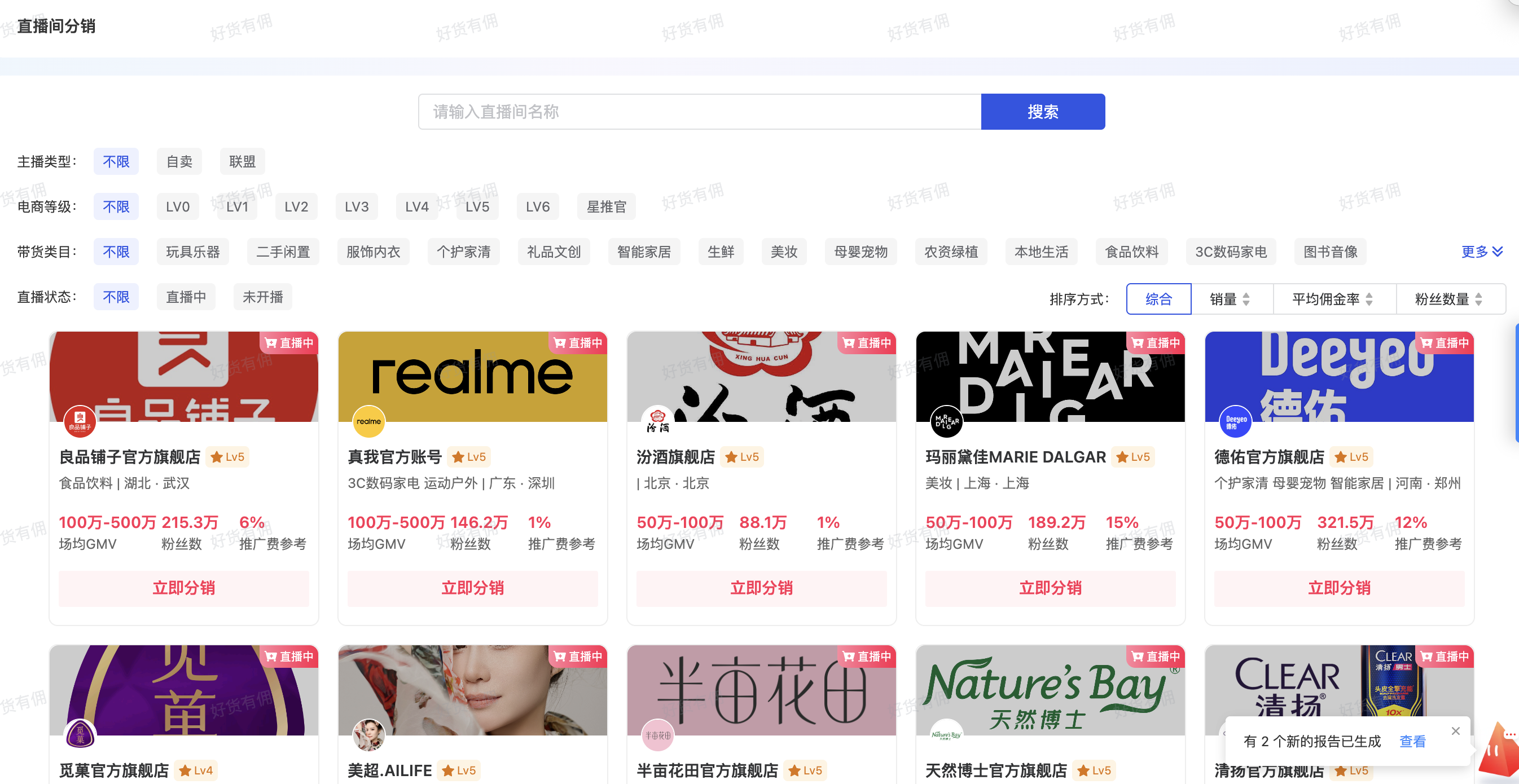Select the LV5 e-commerce level filter
The height and width of the screenshot is (784, 1519).
(477, 207)
